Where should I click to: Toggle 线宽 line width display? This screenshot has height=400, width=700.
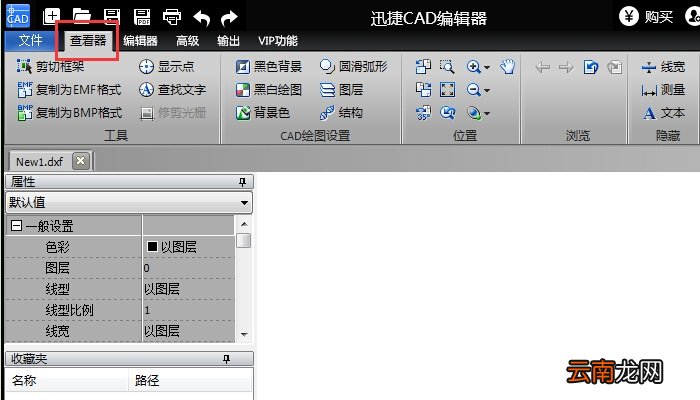[663, 67]
